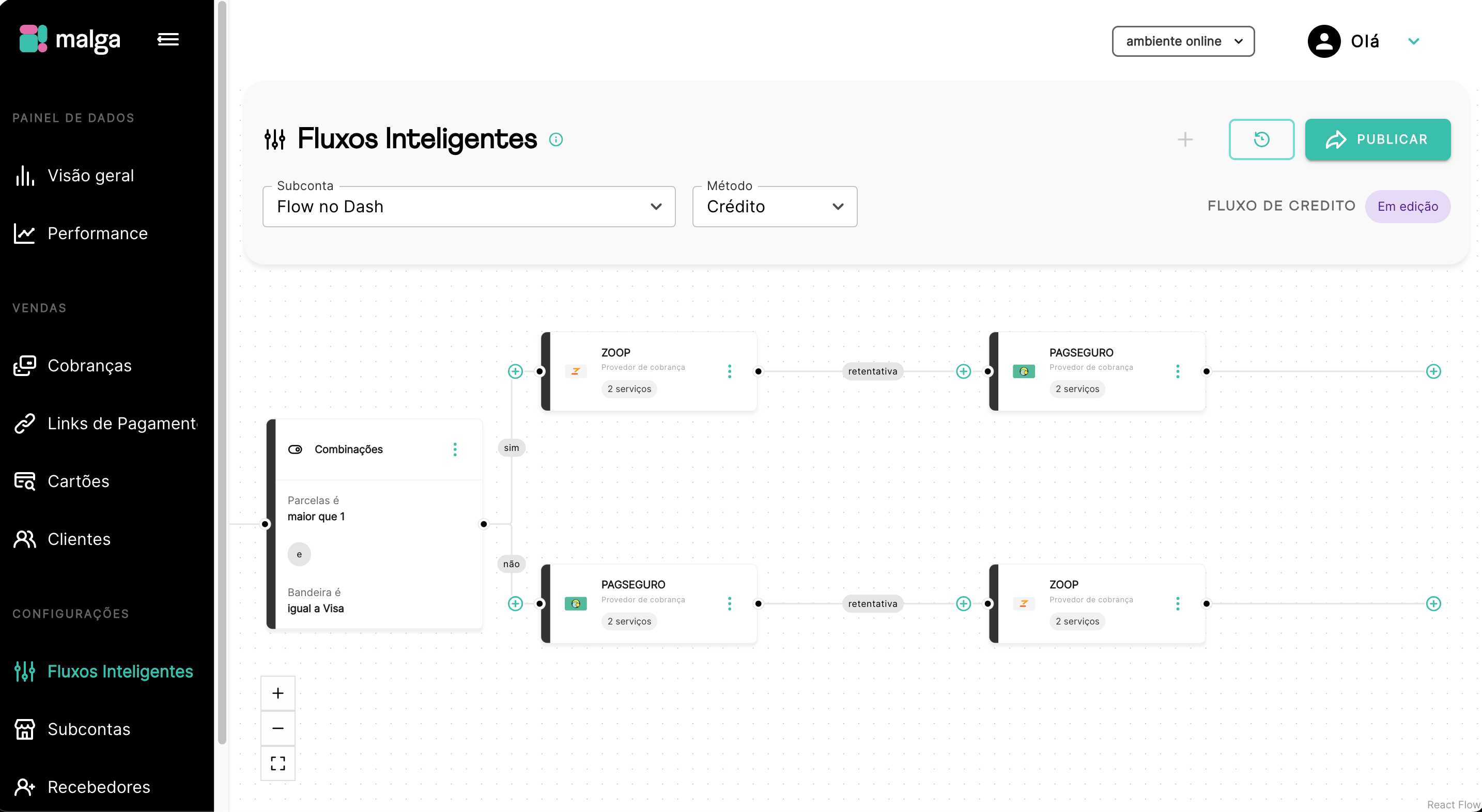Click the top PAGSEGURO provider logo

pyautogui.click(x=1024, y=371)
